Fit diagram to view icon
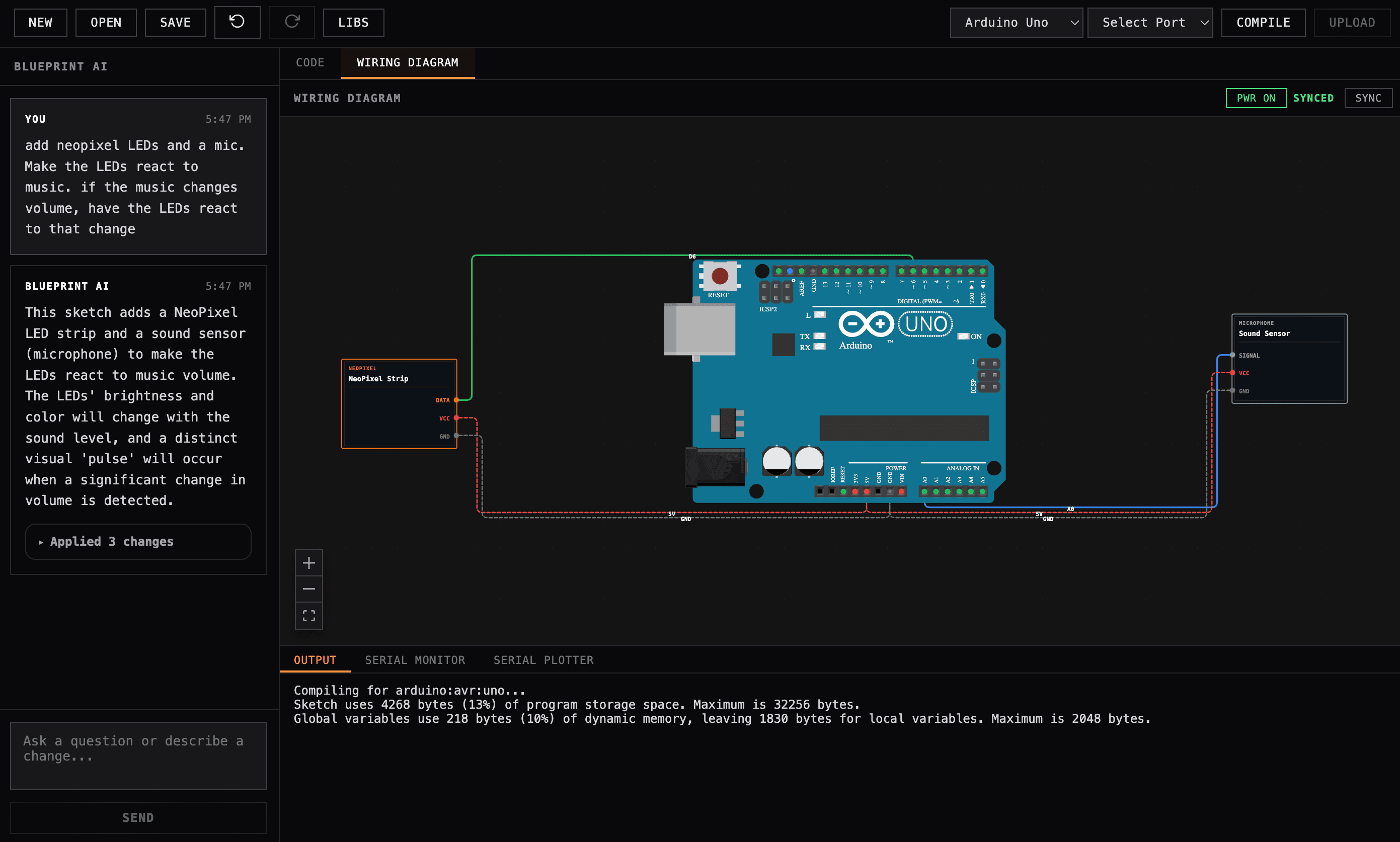 point(308,616)
